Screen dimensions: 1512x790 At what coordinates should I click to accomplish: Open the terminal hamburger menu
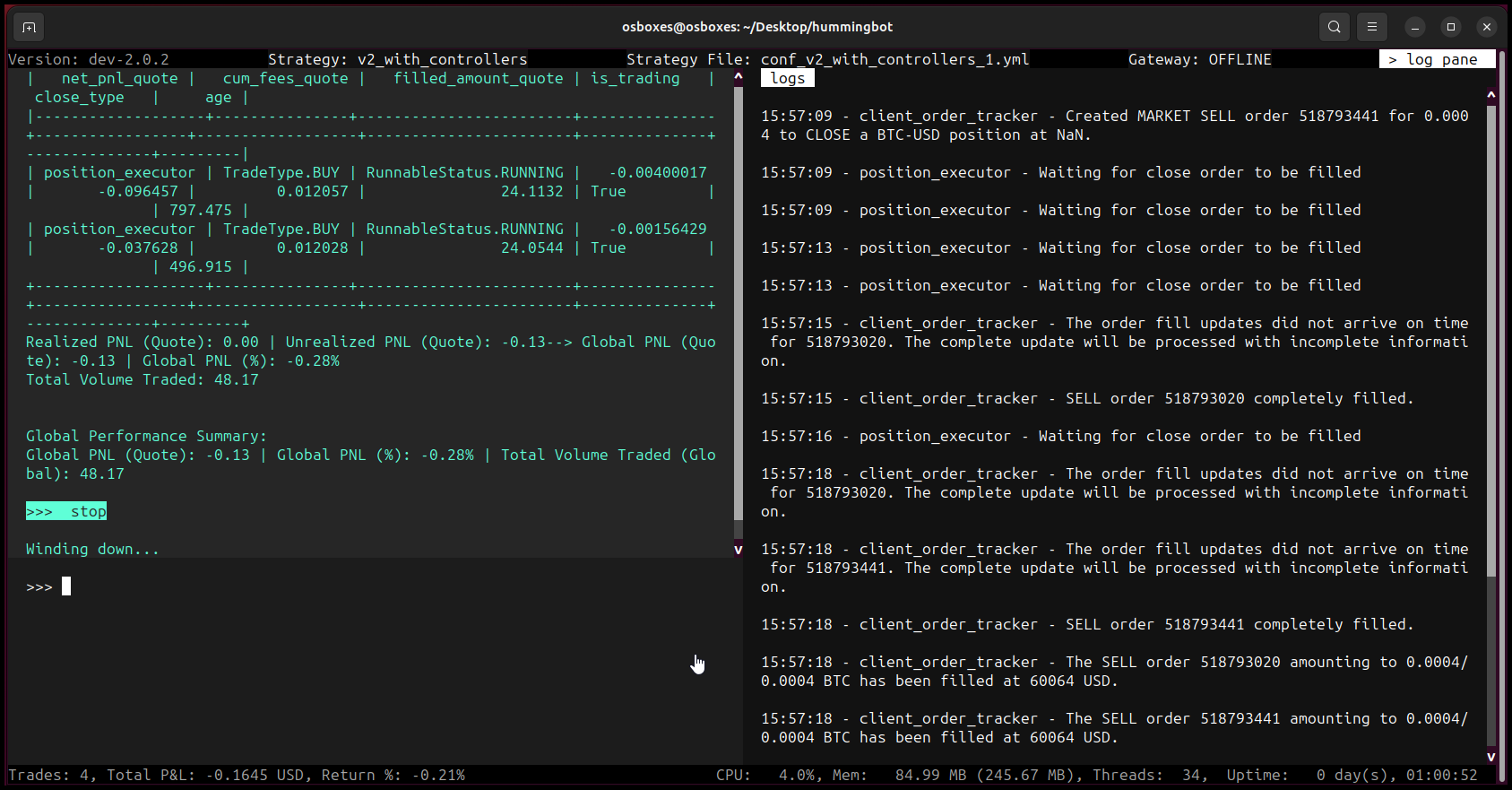tap(1371, 27)
